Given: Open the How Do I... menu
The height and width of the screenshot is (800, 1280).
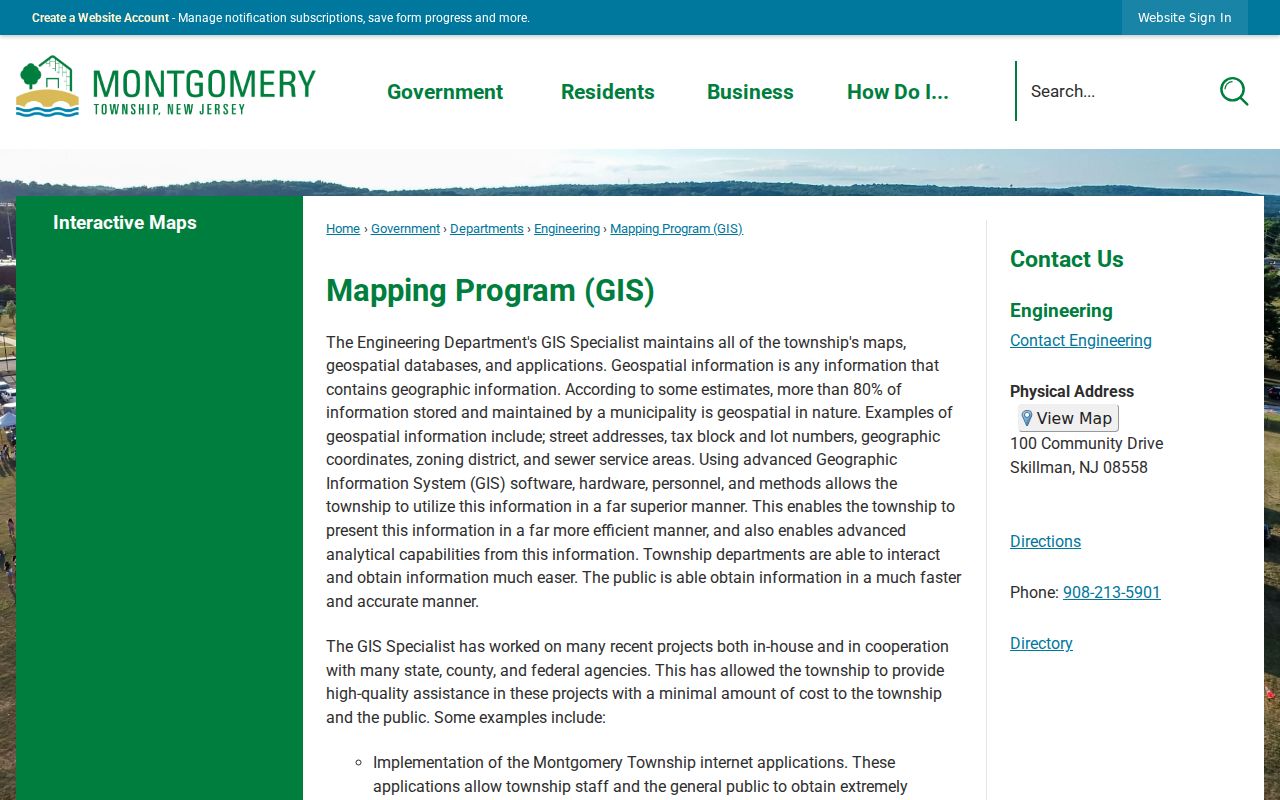Looking at the screenshot, I should tap(898, 92).
